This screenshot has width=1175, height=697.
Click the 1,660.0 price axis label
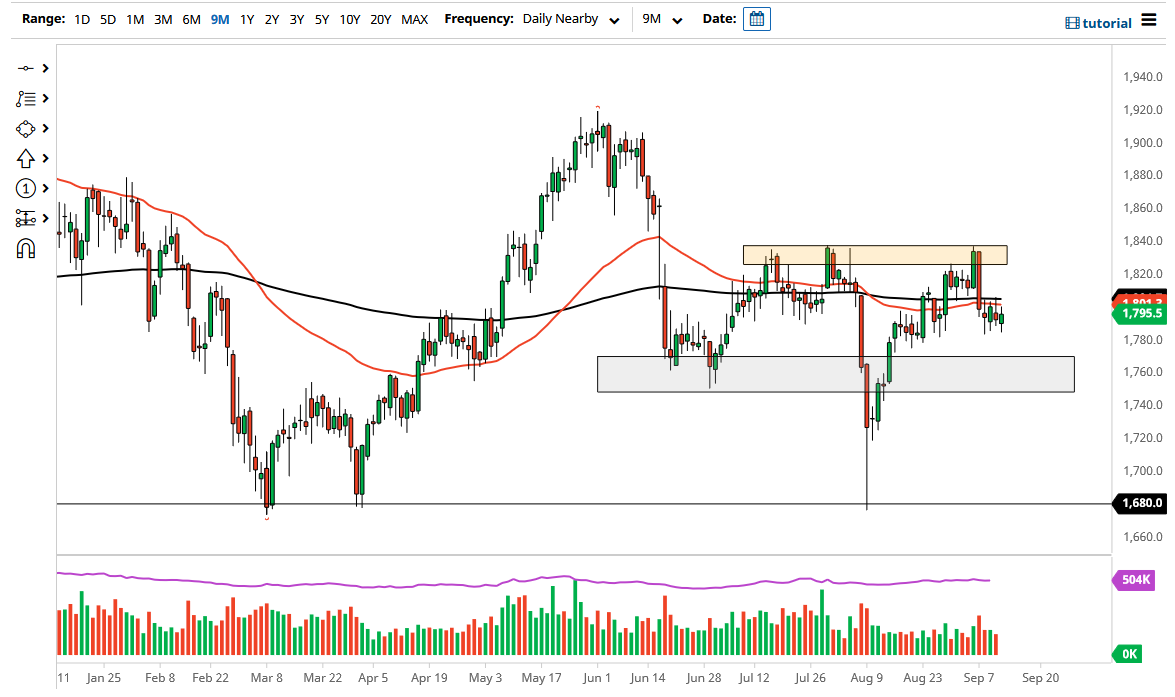point(1143,537)
